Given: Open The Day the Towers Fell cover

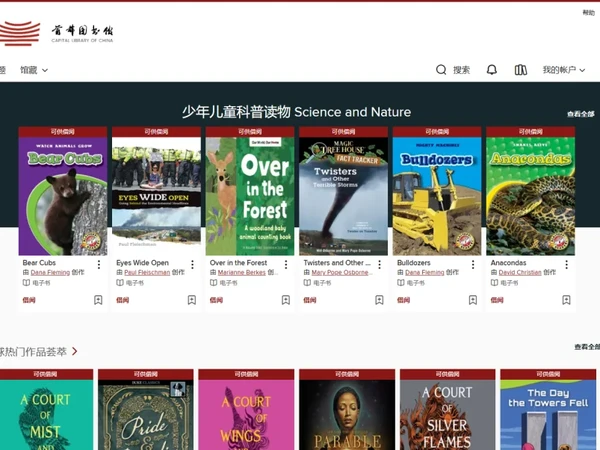Looking at the screenshot, I should click(x=548, y=415).
